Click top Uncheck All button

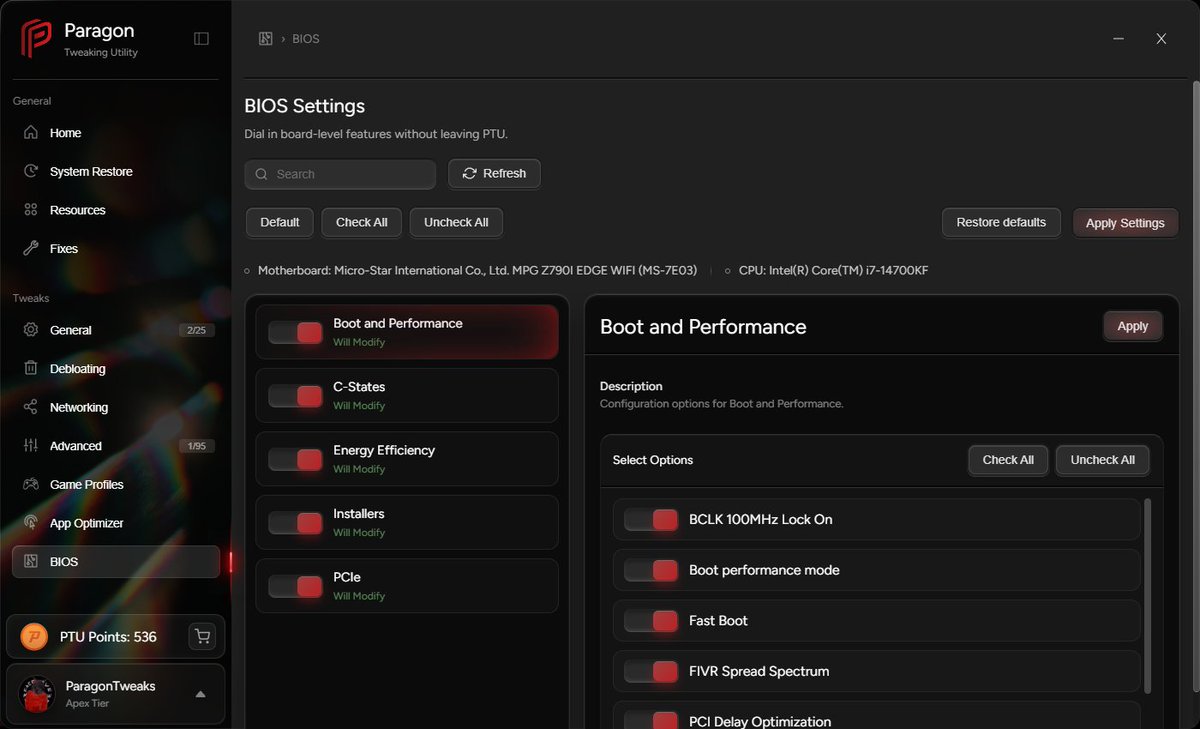(x=456, y=222)
